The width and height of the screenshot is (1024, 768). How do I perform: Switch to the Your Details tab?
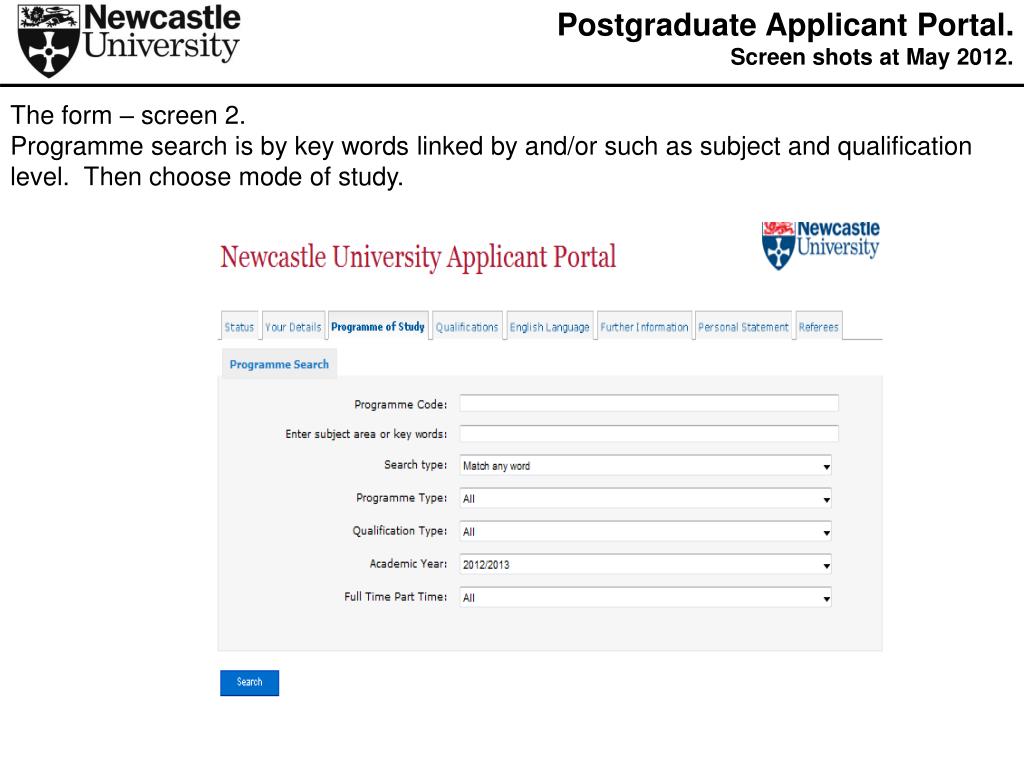(x=293, y=327)
